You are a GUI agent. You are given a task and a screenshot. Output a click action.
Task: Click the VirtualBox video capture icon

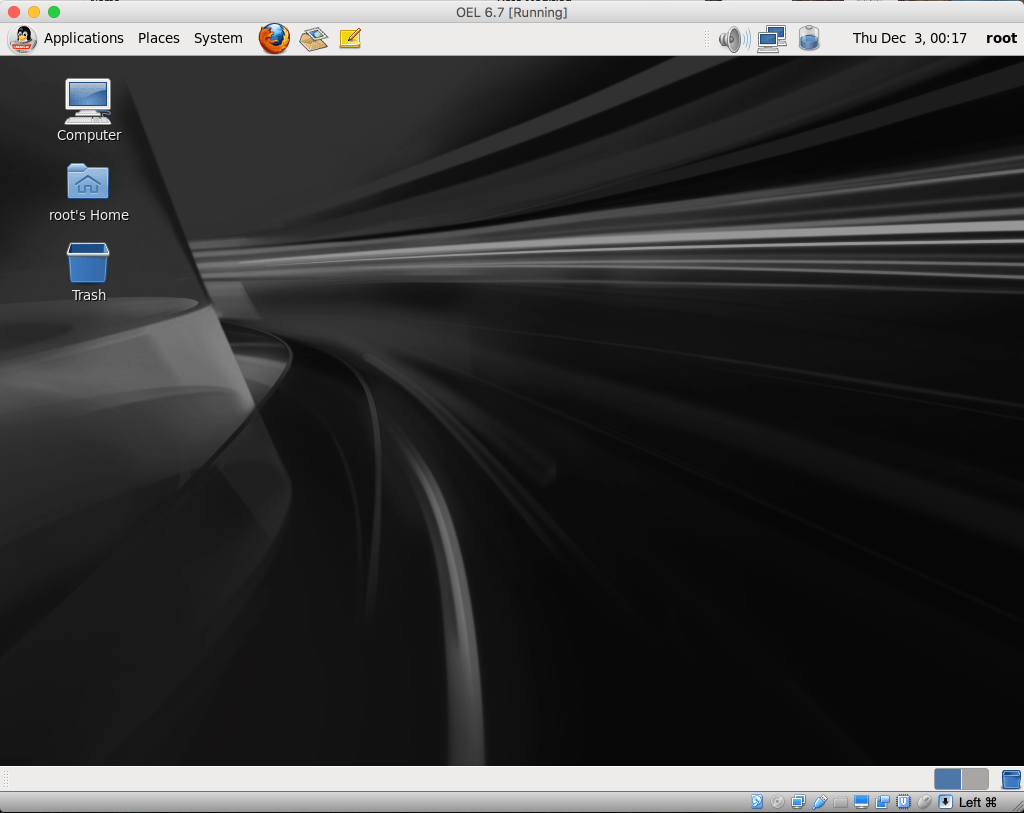click(882, 802)
